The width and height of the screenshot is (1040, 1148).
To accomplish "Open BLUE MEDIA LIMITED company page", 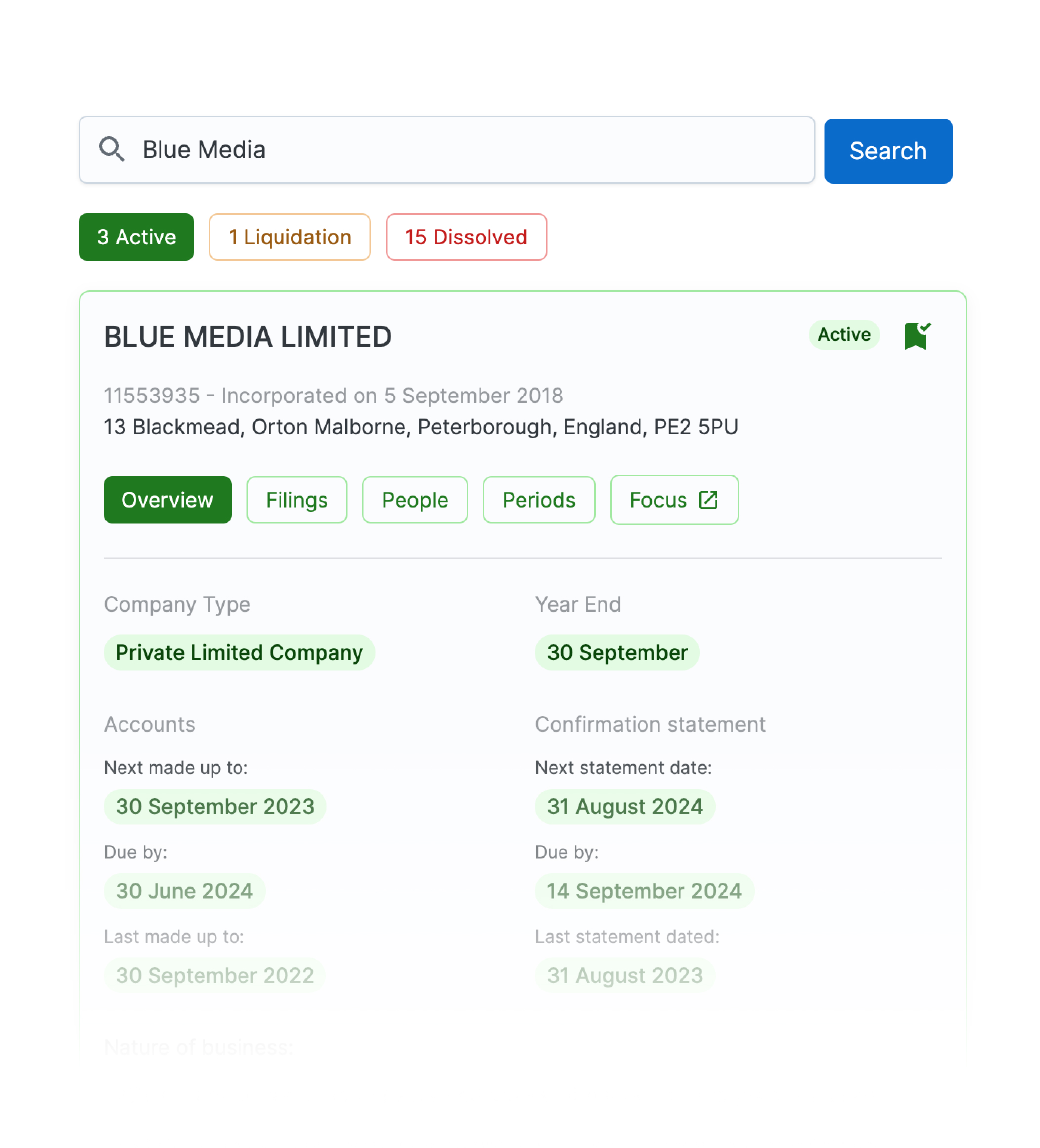I will point(247,336).
